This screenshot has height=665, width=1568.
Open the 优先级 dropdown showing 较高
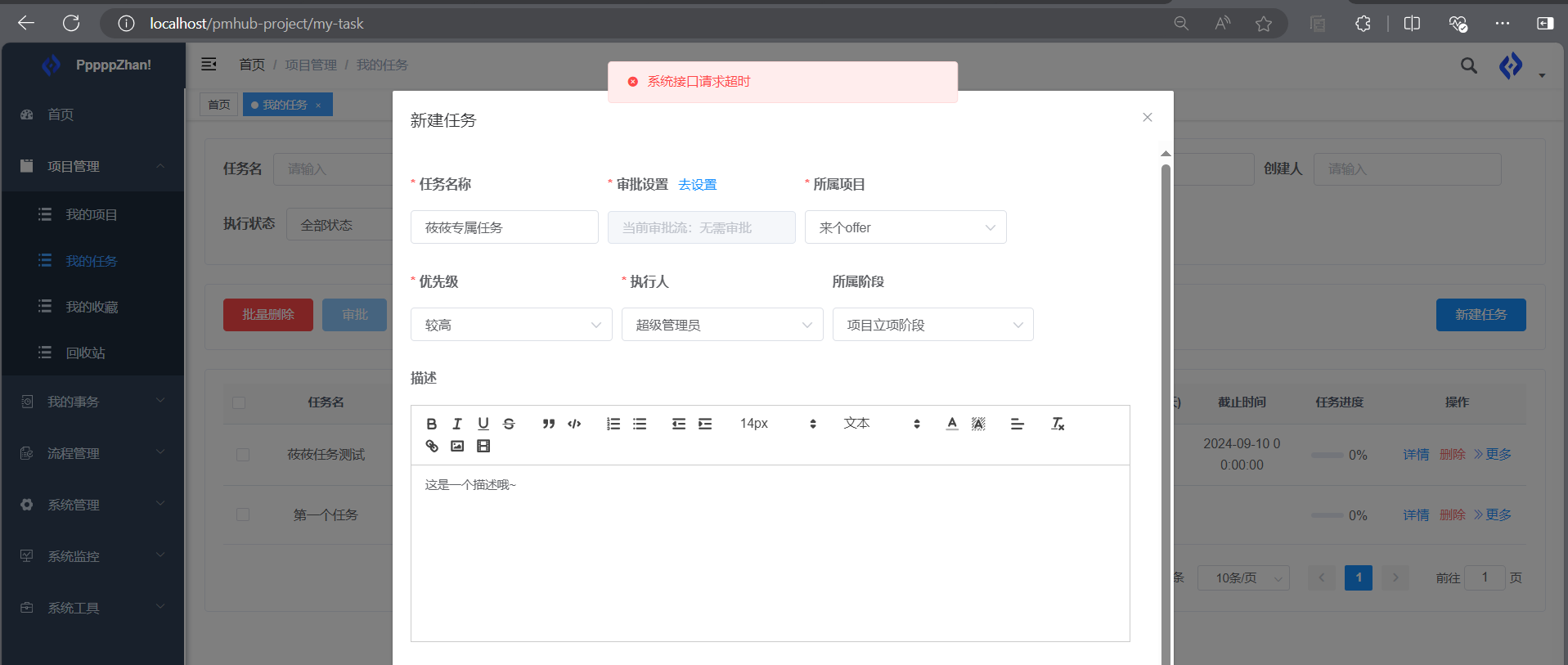click(x=511, y=325)
